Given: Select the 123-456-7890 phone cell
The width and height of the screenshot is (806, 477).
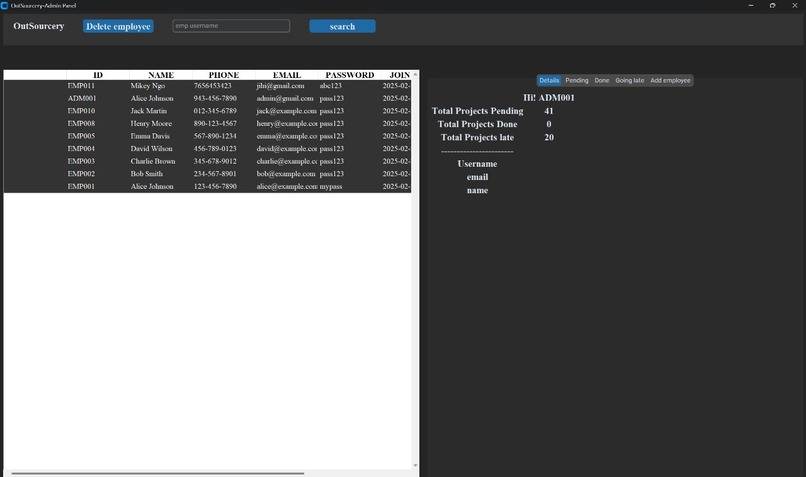Looking at the screenshot, I should point(215,187).
